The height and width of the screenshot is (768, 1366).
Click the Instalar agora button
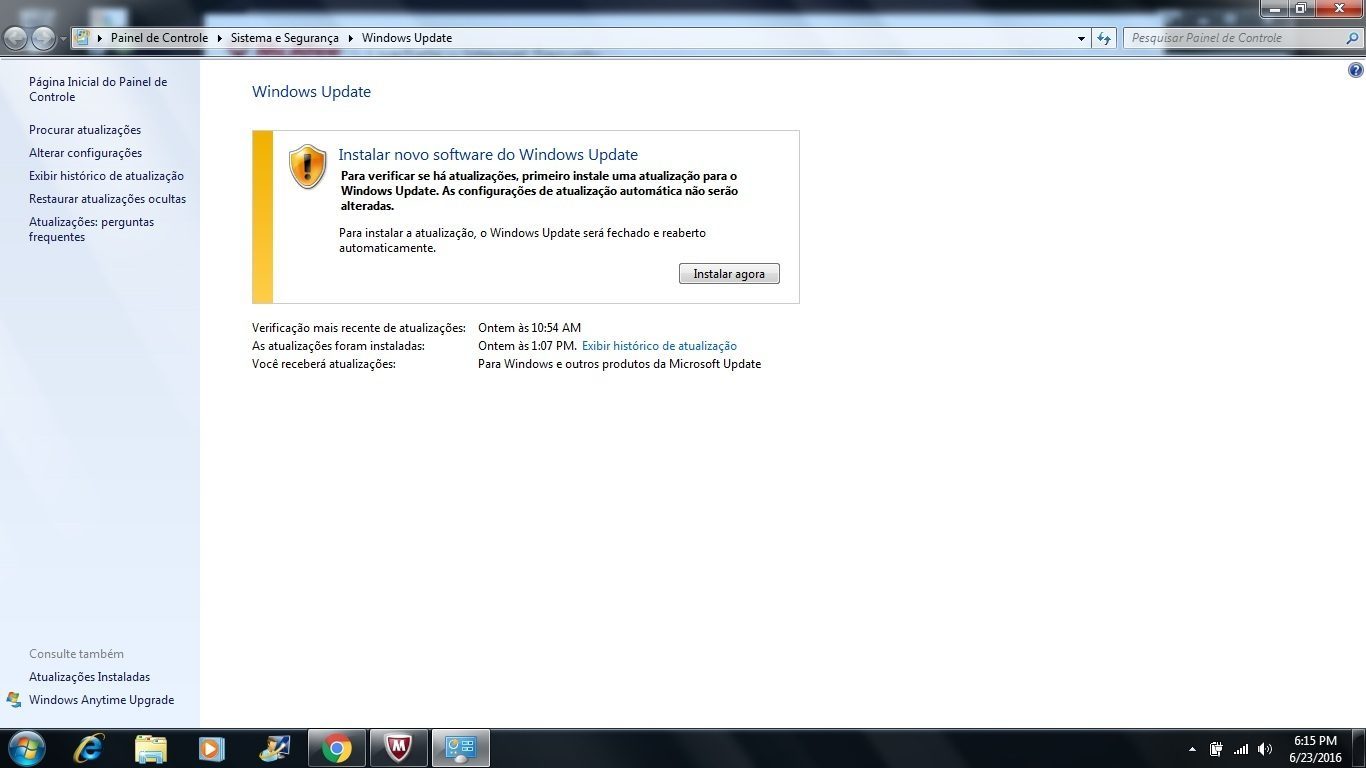coord(729,274)
